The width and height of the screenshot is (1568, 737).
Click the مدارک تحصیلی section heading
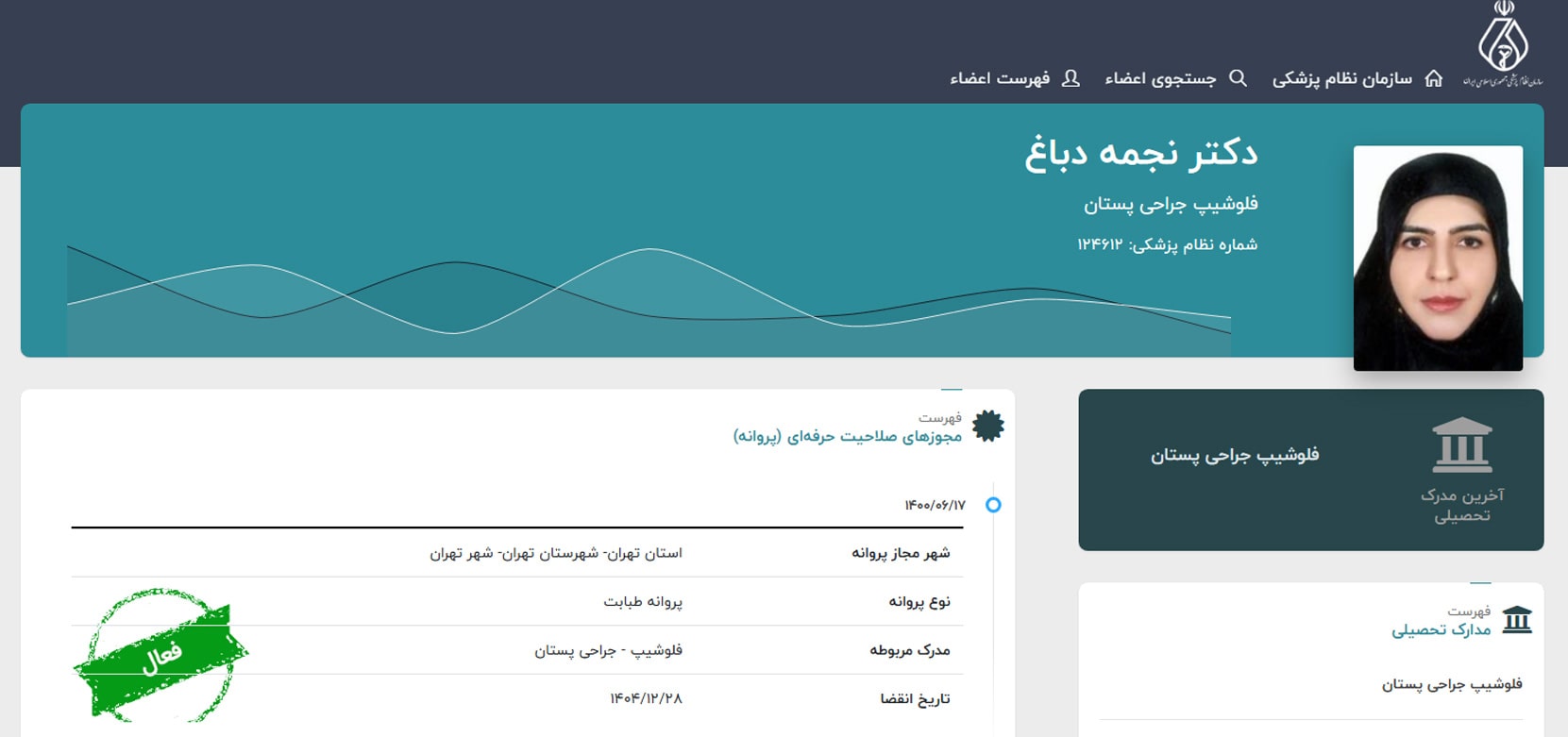pyautogui.click(x=1441, y=630)
